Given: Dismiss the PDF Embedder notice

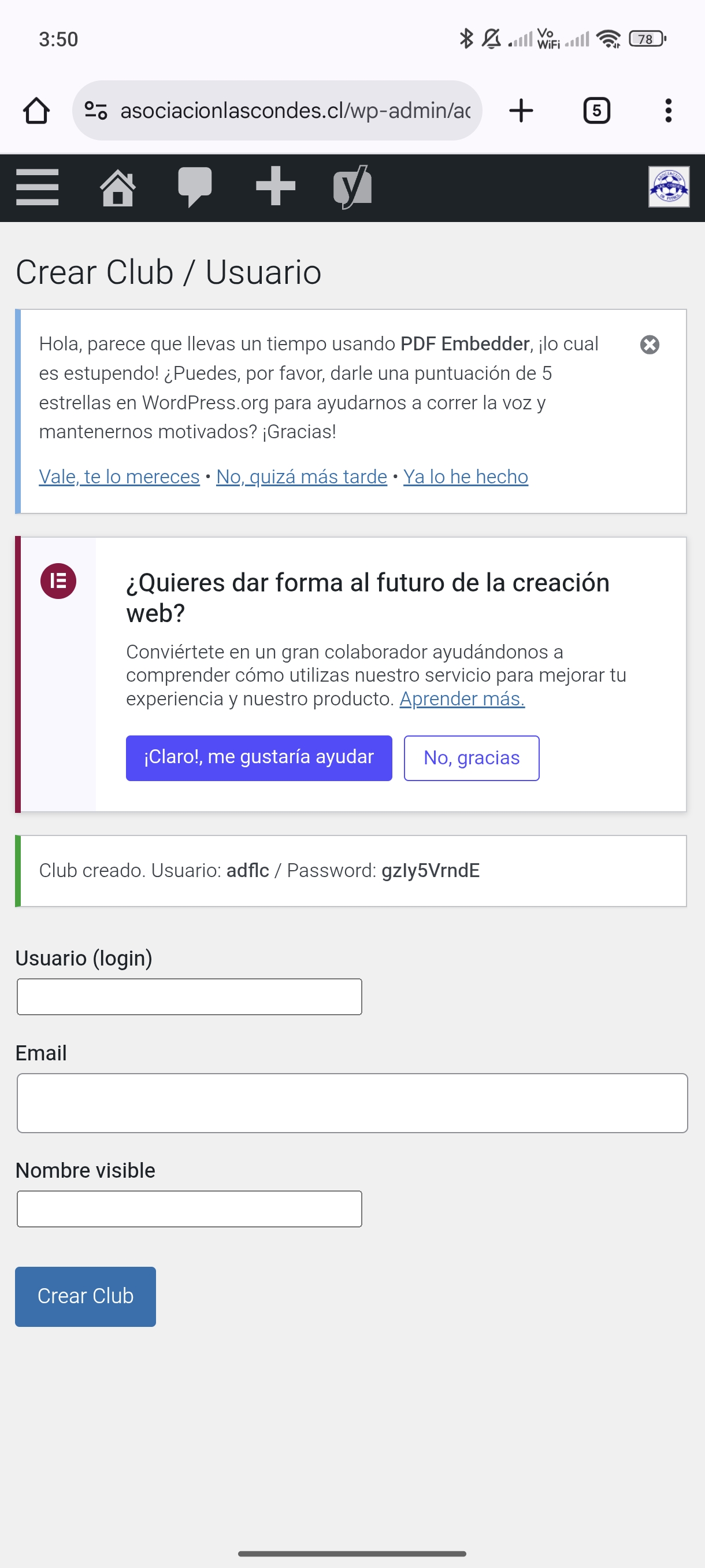Looking at the screenshot, I should [x=650, y=345].
